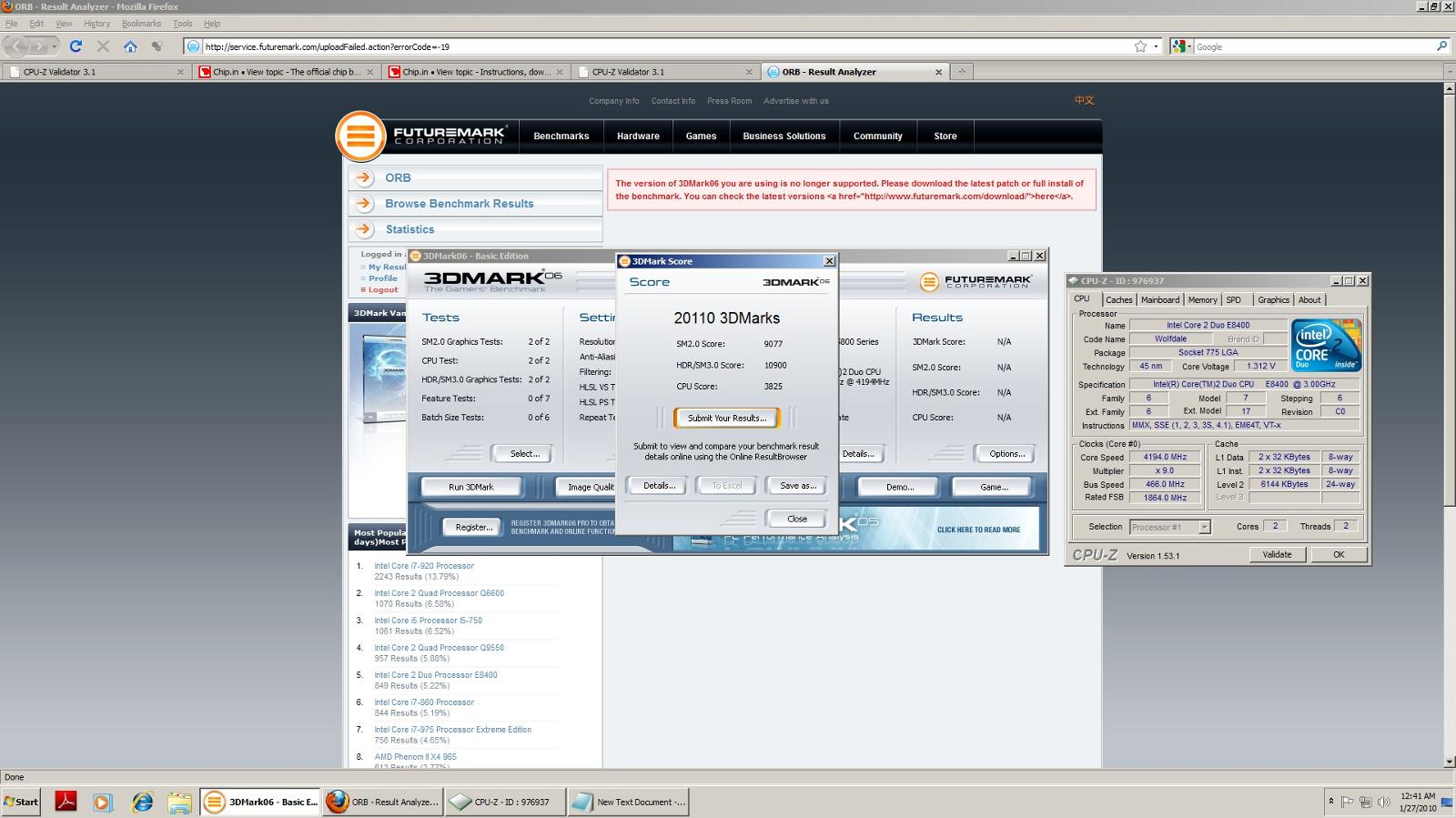This screenshot has height=818, width=1456.
Task: Open the Hardware navigation item
Action: point(638,136)
